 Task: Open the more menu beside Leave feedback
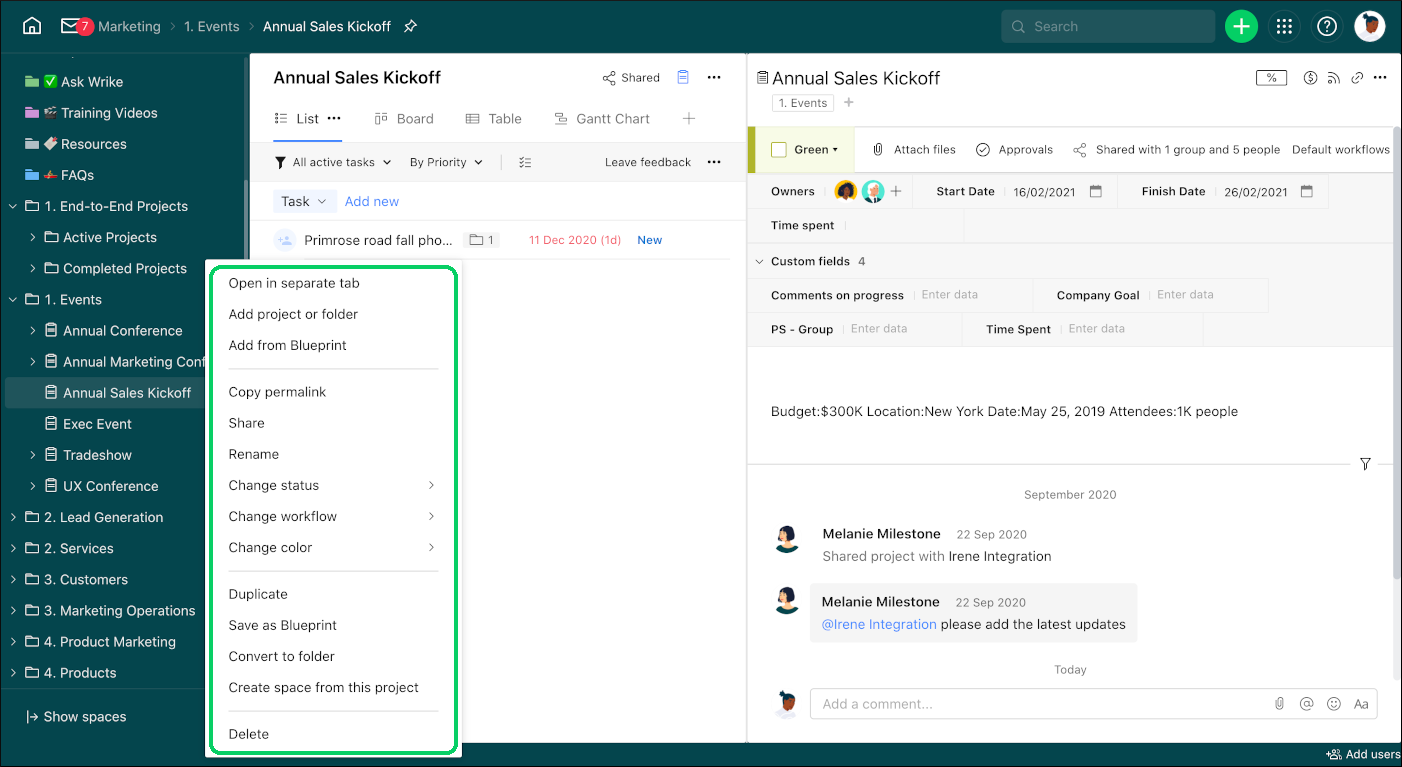click(714, 162)
